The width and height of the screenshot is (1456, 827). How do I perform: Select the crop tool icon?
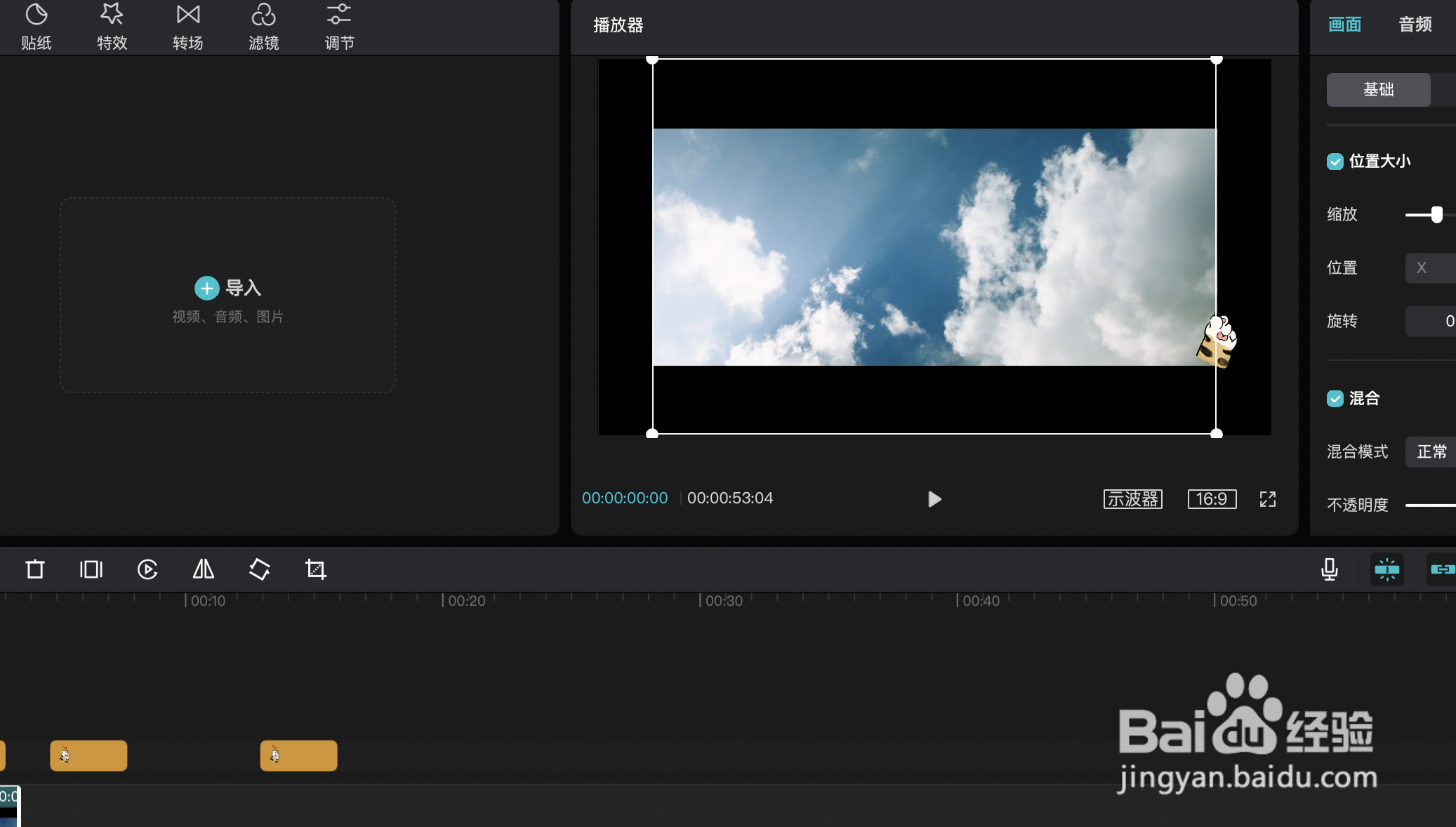point(316,569)
